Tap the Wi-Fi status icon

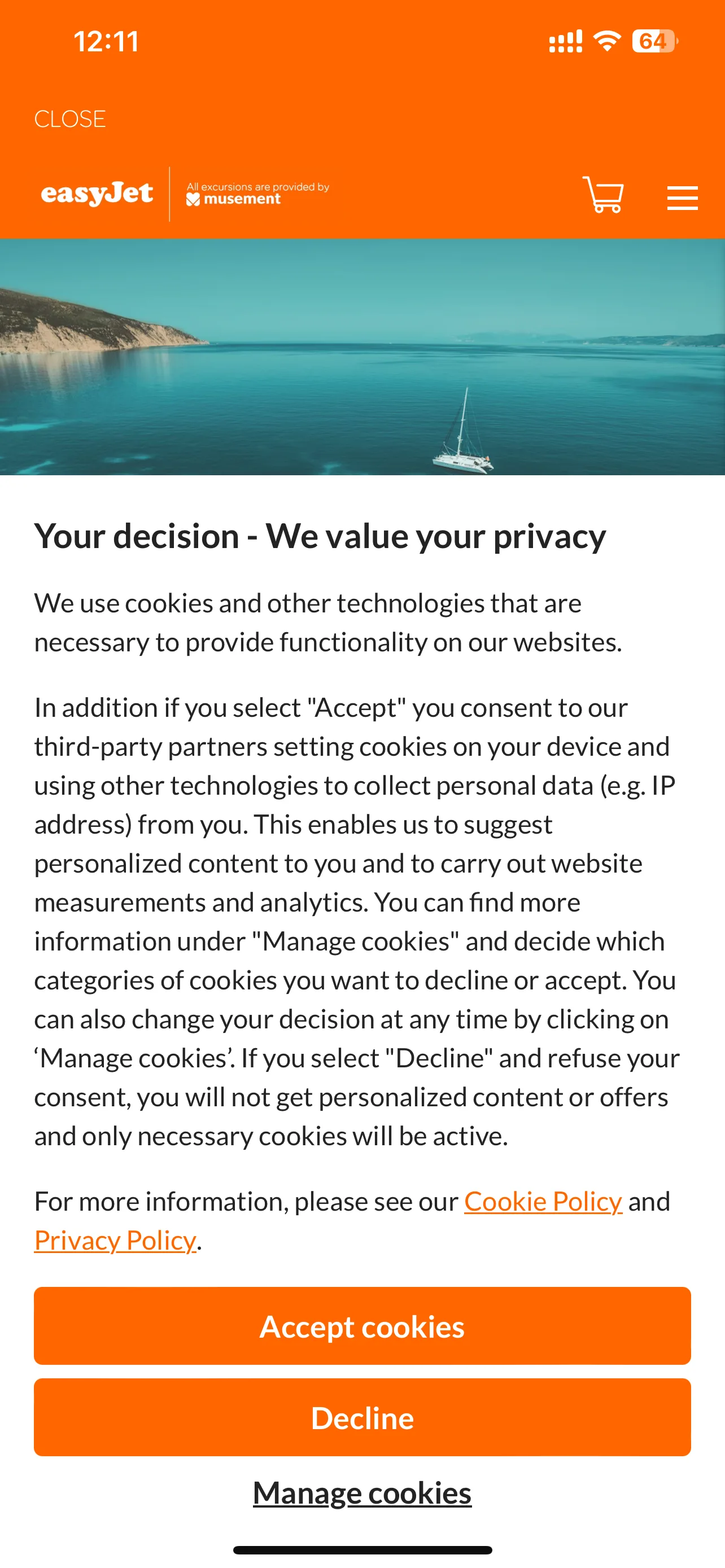[606, 41]
